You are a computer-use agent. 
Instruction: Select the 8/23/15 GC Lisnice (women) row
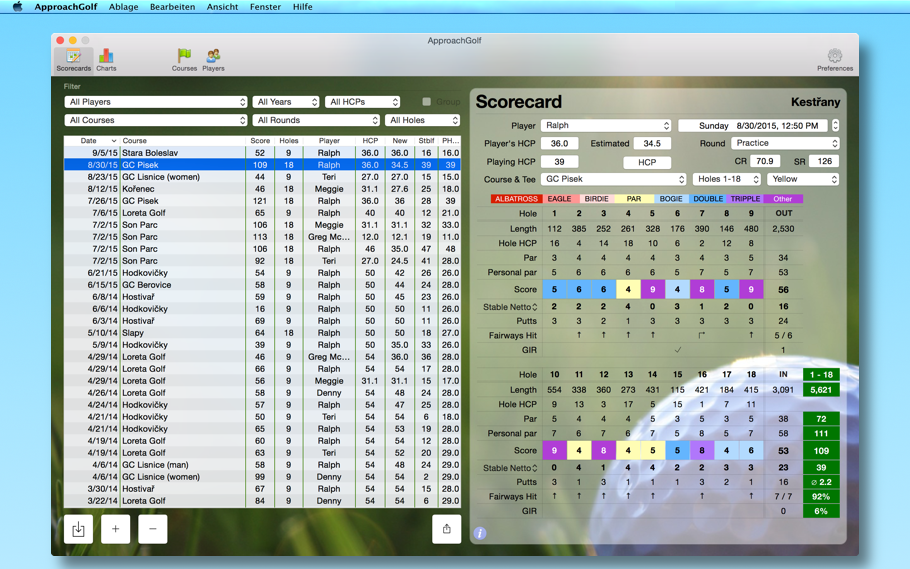[262, 177]
